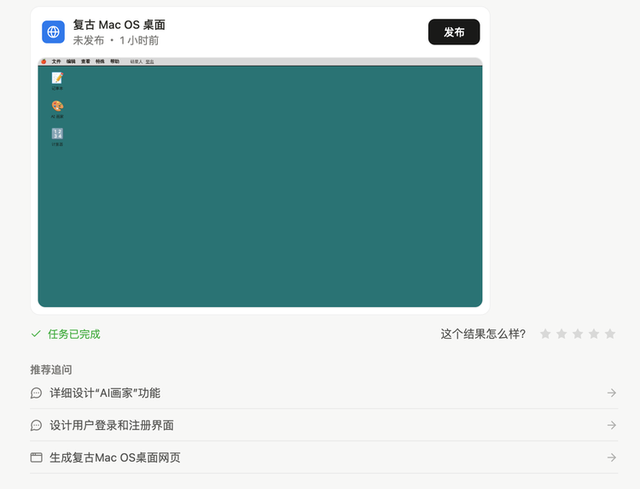
Task: Click arrow beside 生成复古Mac OS桌面网页
Action: pyautogui.click(x=611, y=458)
